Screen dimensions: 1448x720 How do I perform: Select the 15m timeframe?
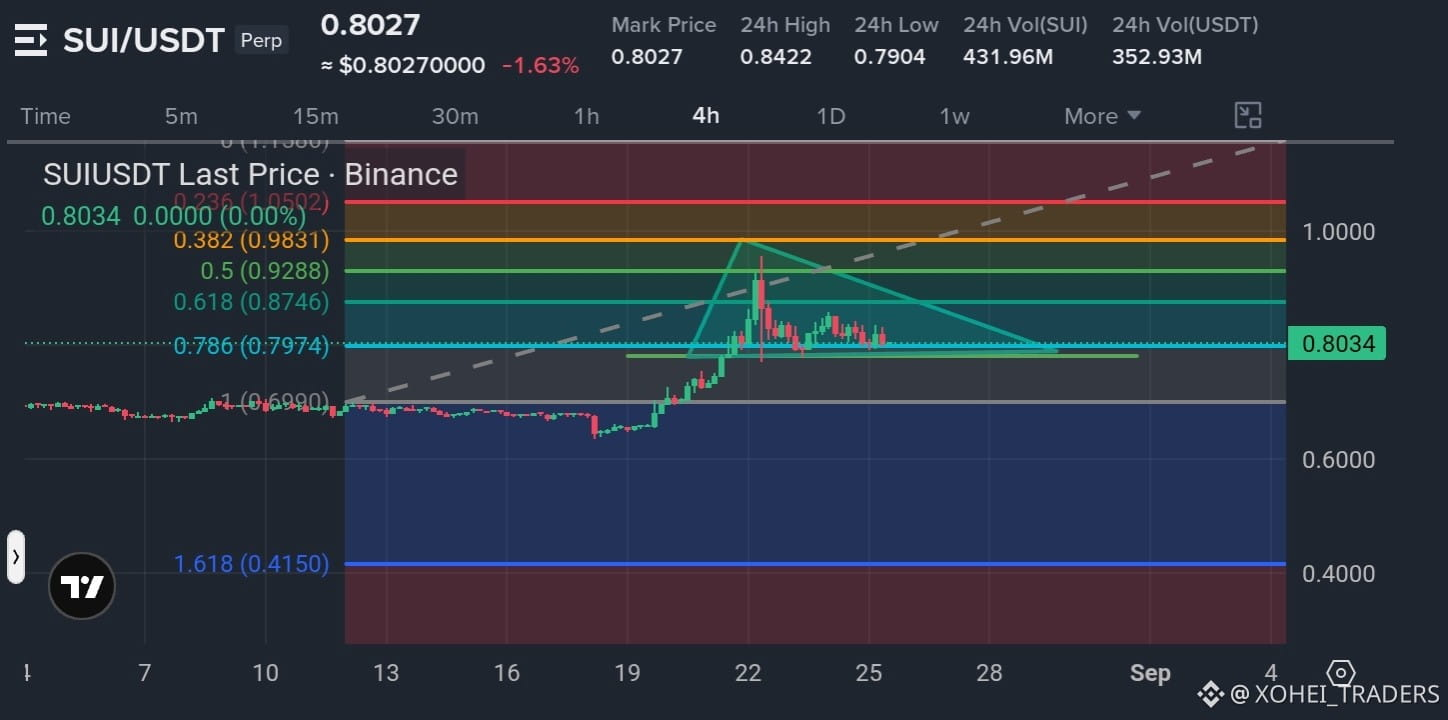(x=316, y=116)
